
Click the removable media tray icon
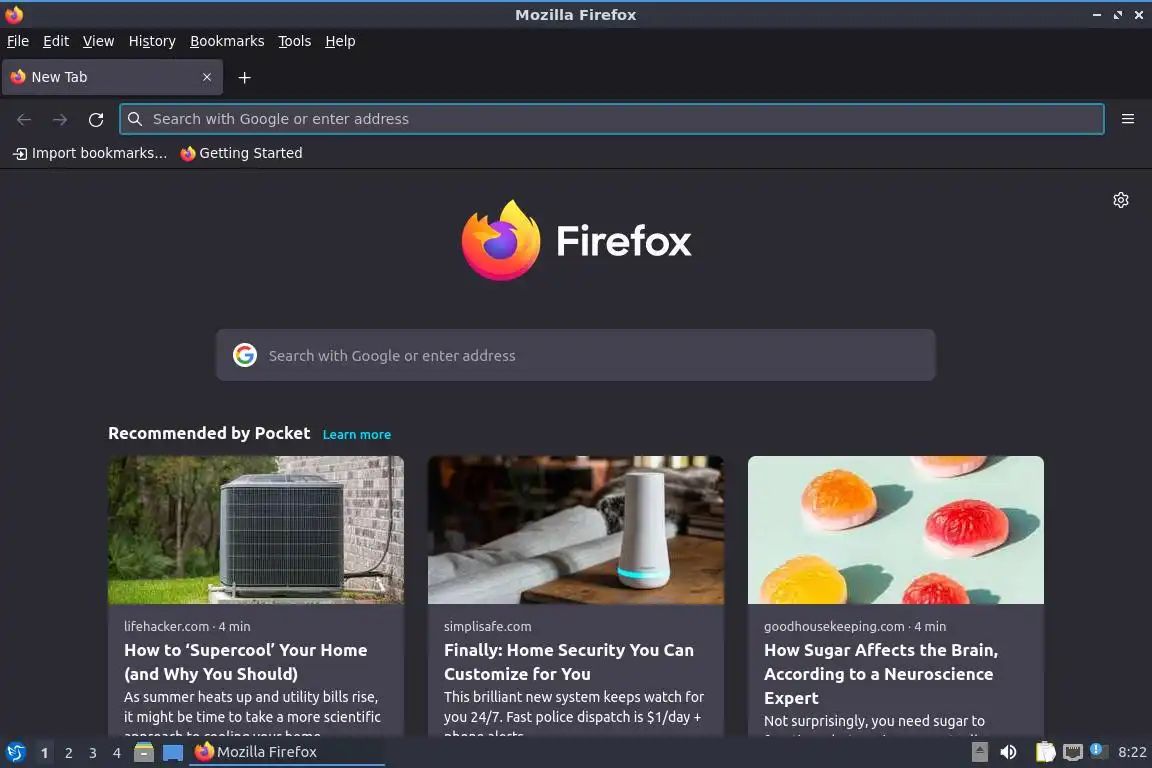[979, 752]
